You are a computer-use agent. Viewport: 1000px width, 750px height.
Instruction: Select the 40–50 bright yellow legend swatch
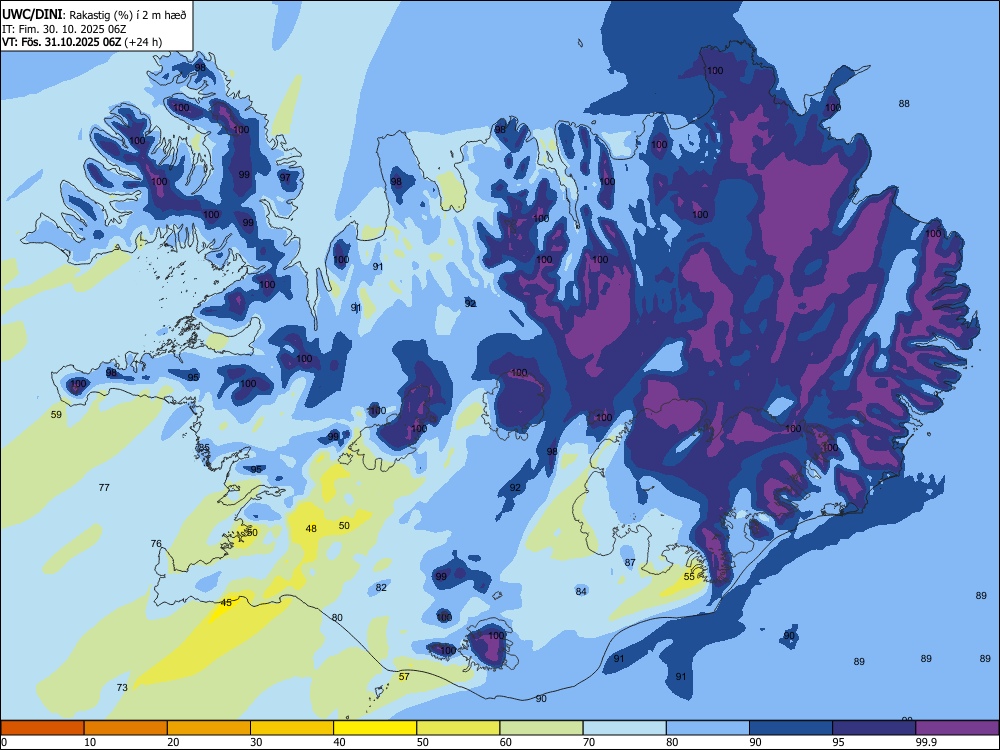pos(375,728)
